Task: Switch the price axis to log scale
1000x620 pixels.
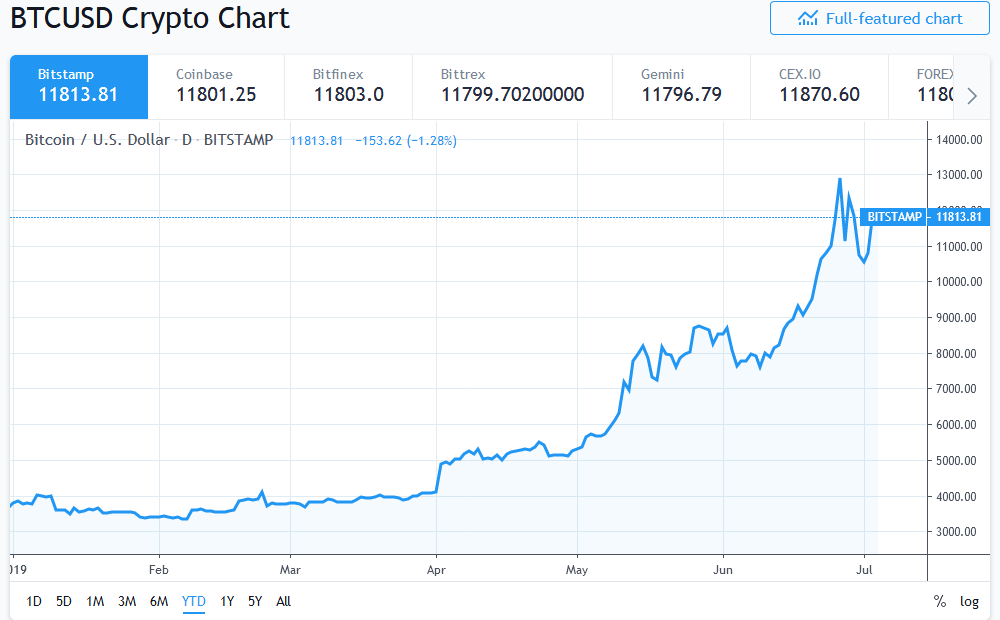Action: point(968,601)
